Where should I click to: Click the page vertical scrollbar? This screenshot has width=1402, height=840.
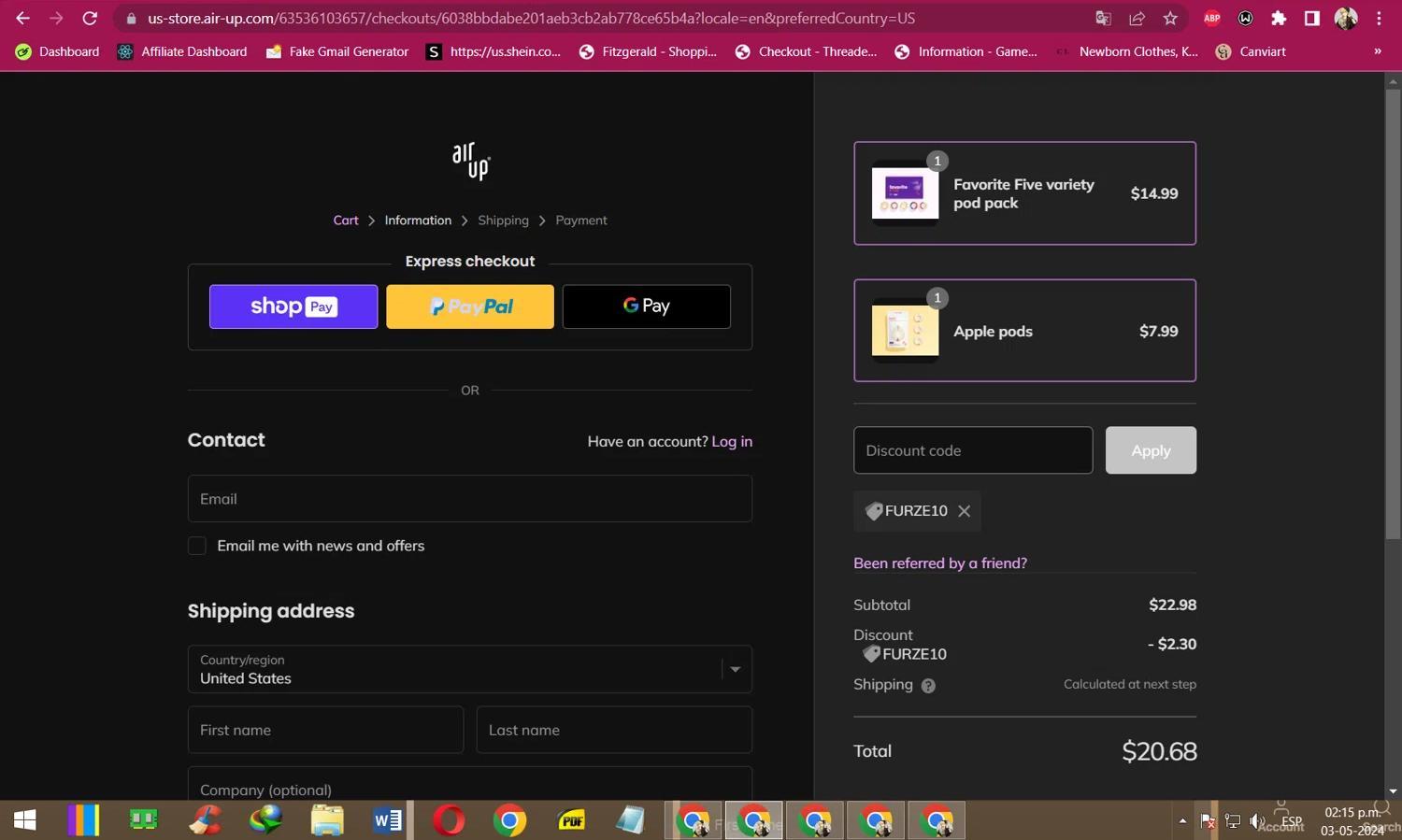(x=1393, y=313)
